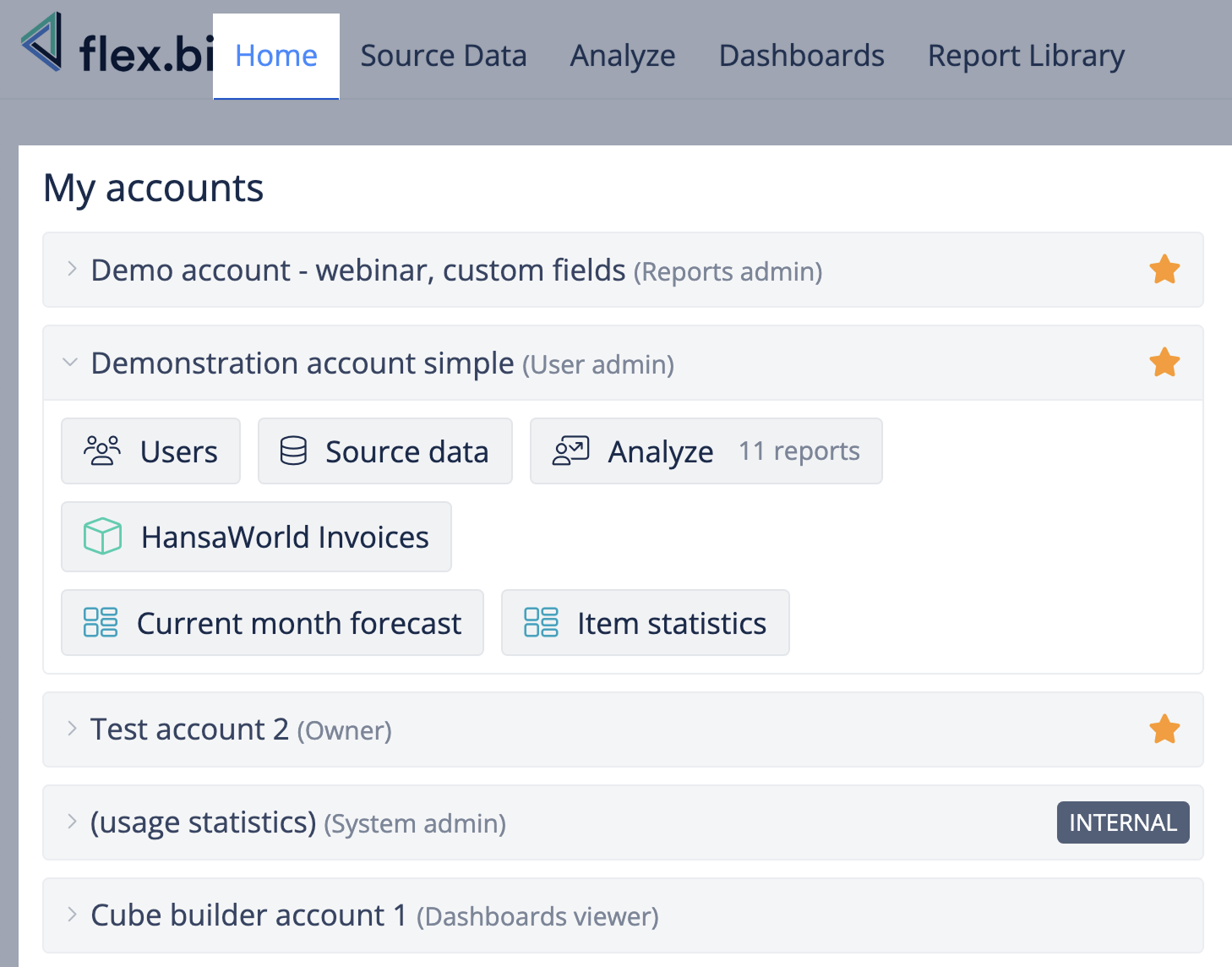Expand Demo account - webinar, custom fields

pos(72,270)
